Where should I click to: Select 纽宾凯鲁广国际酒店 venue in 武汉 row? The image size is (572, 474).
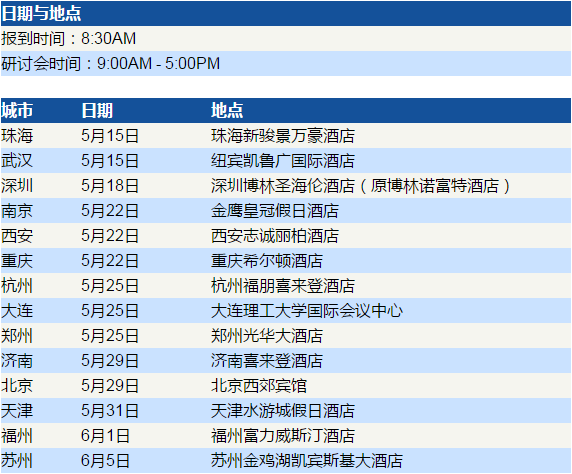coord(283,161)
